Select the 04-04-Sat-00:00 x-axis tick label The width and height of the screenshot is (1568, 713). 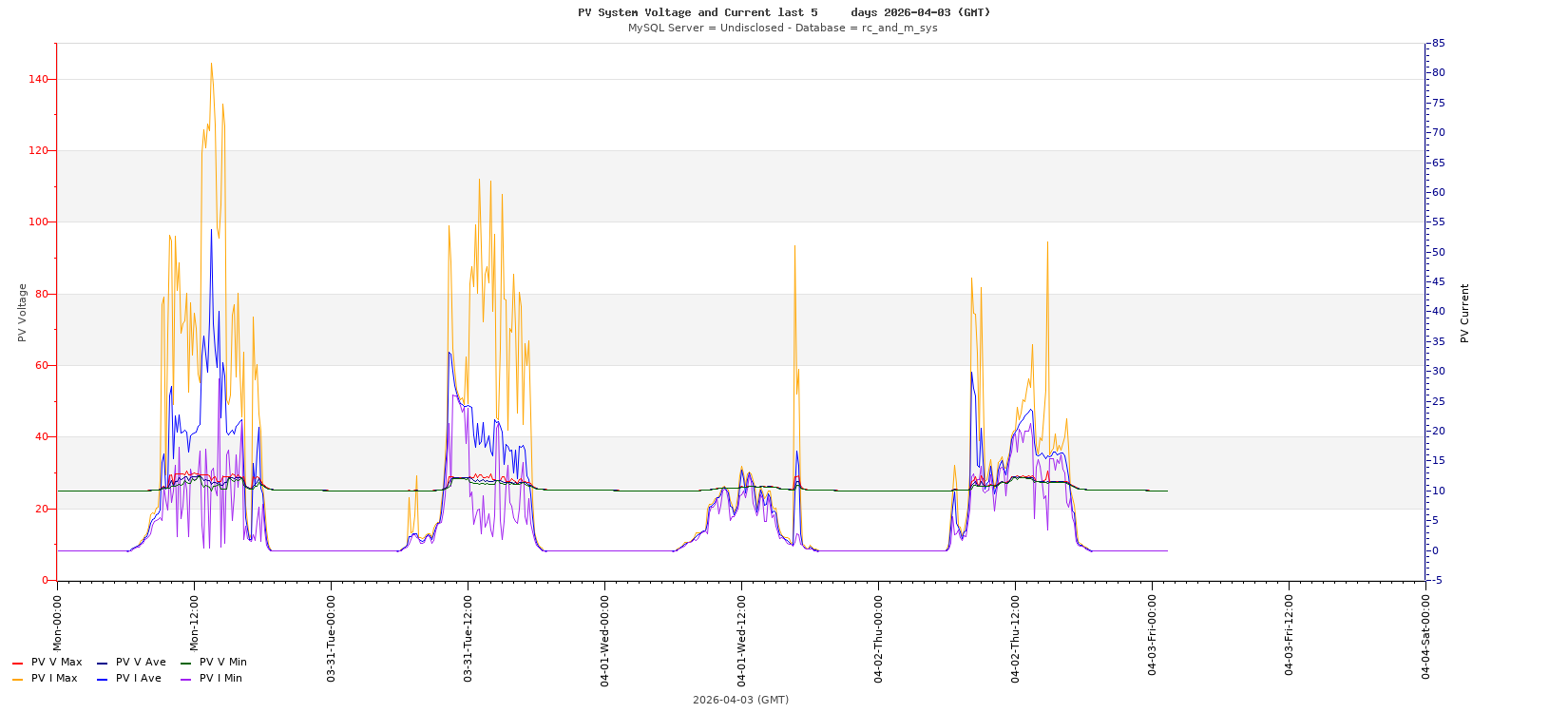point(1425,637)
